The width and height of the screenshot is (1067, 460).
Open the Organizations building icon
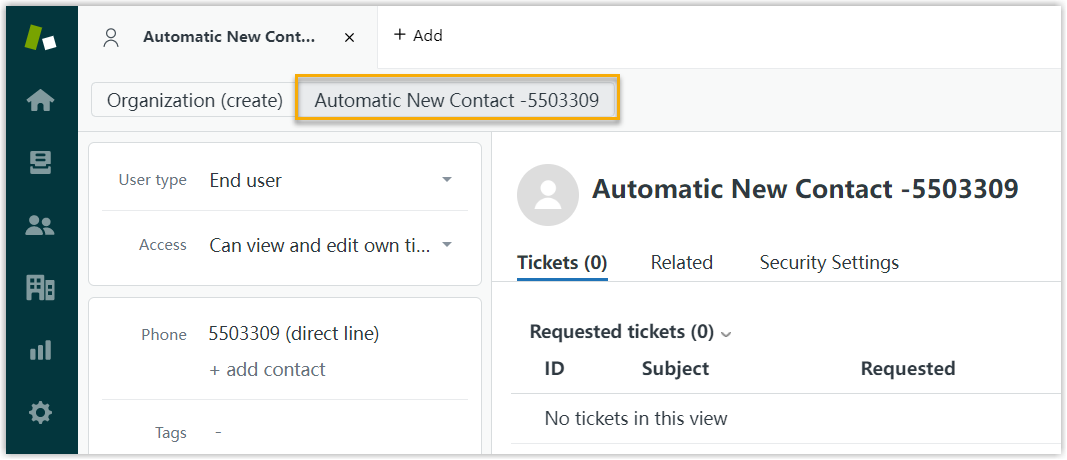click(x=40, y=289)
